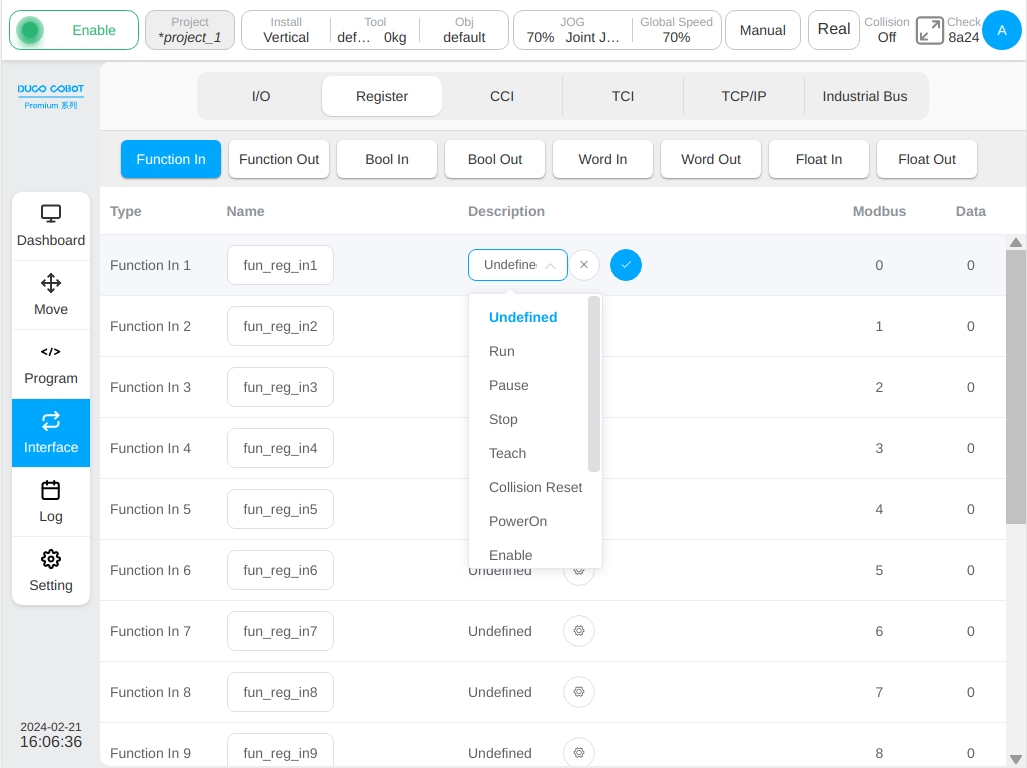Select Stop from dropdown list
The height and width of the screenshot is (768, 1027).
point(503,419)
